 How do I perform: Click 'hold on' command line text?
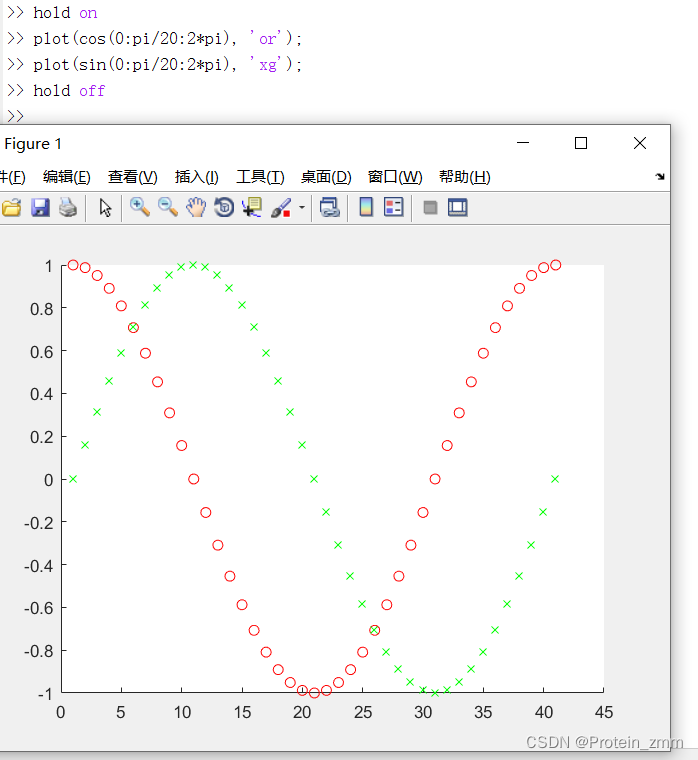[x=65, y=13]
